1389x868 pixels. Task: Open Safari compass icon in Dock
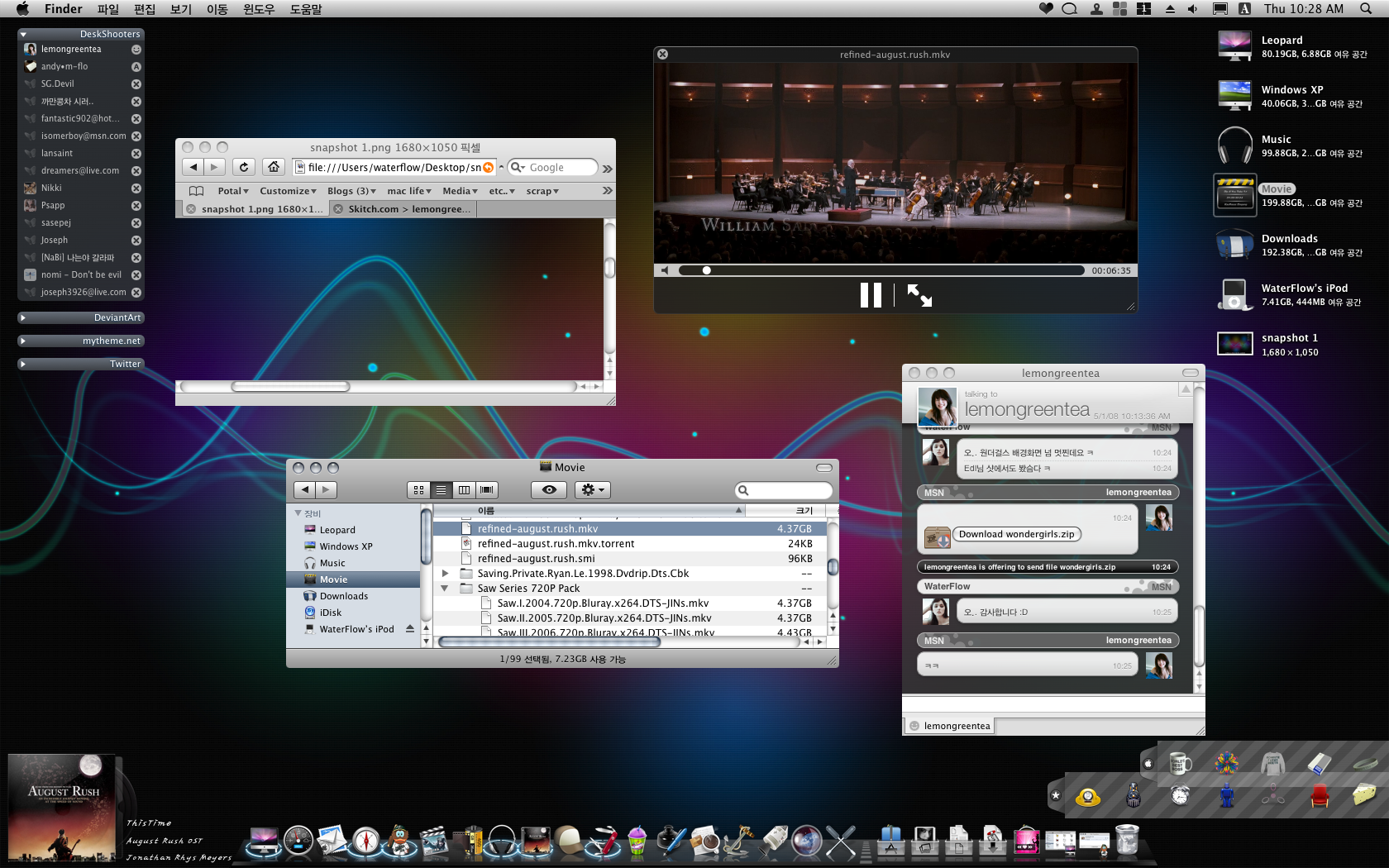pos(365,841)
